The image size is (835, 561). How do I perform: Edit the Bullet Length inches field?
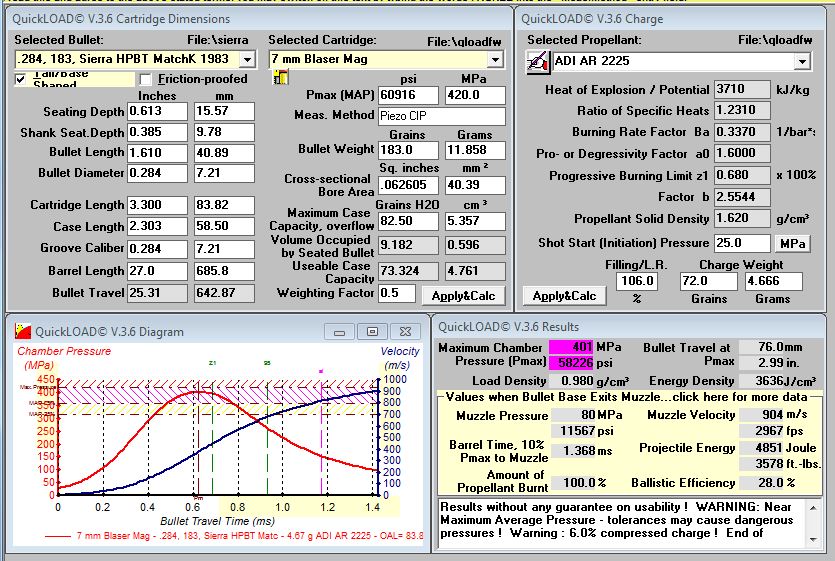point(157,153)
